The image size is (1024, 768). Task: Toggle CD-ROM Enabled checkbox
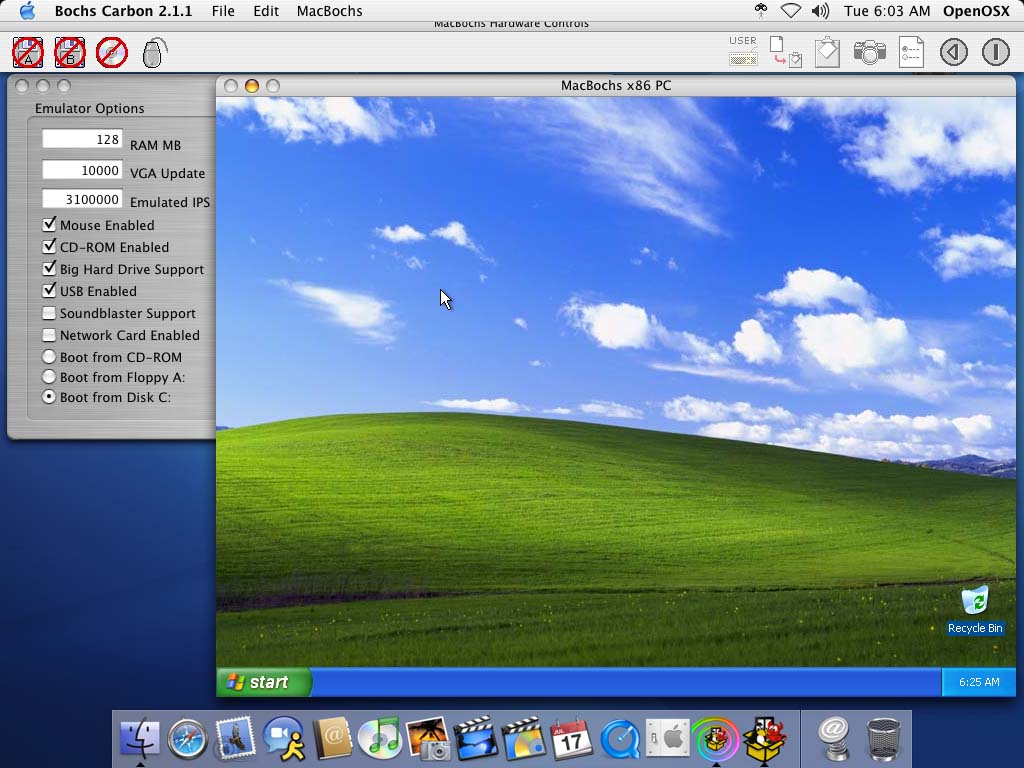[x=49, y=247]
